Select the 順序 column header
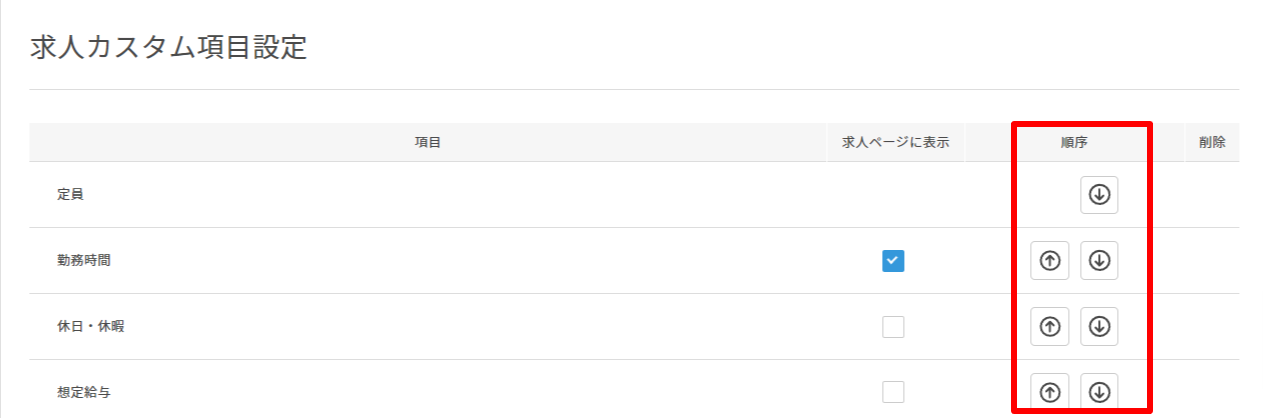1263x418 pixels. tap(1074, 143)
